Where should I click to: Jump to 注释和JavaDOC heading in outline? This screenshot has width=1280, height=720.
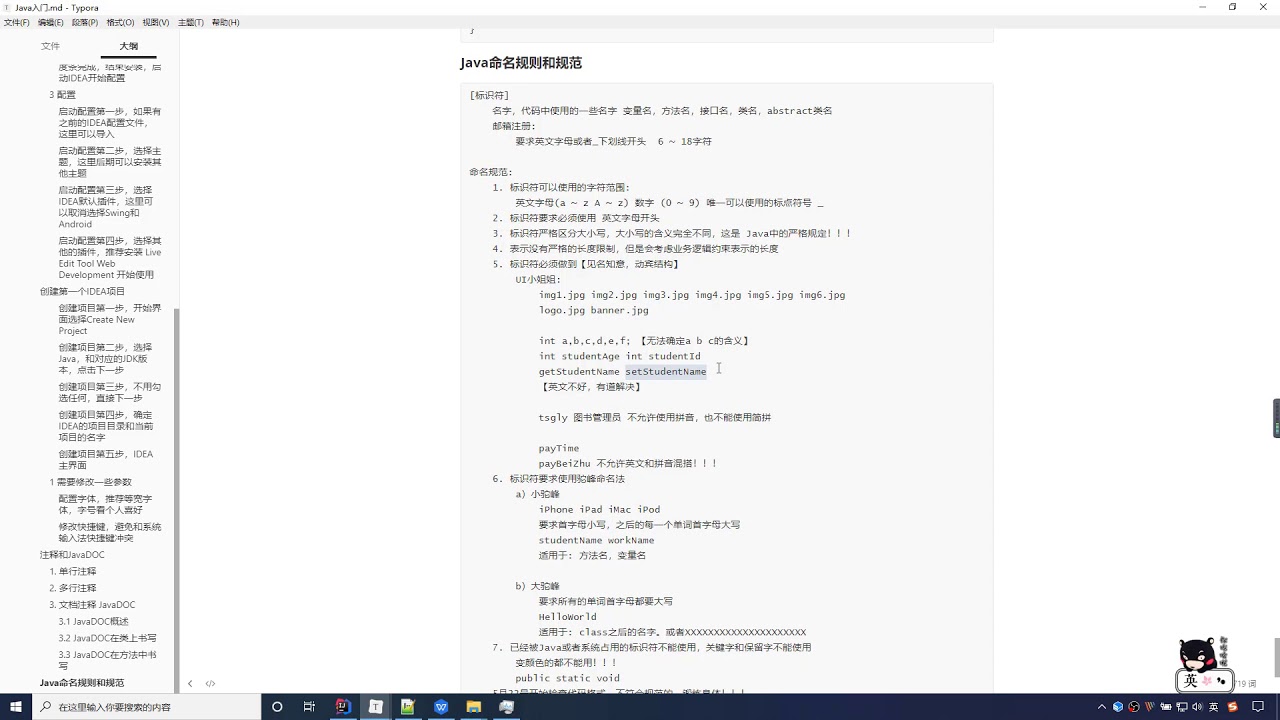pyautogui.click(x=72, y=555)
